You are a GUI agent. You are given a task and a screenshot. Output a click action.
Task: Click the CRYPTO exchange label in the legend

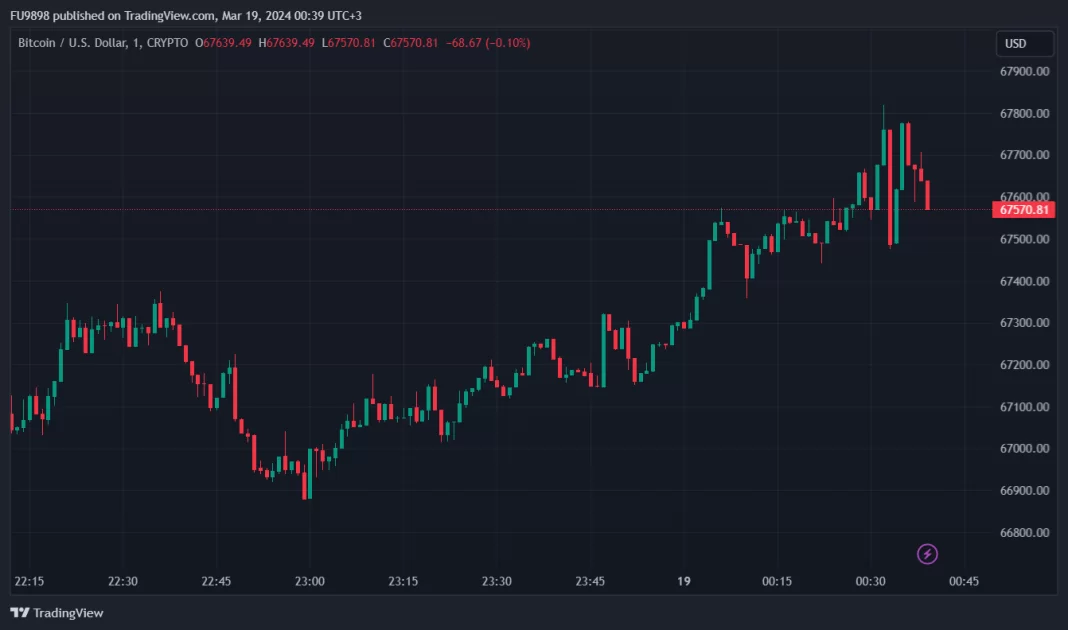click(167, 43)
